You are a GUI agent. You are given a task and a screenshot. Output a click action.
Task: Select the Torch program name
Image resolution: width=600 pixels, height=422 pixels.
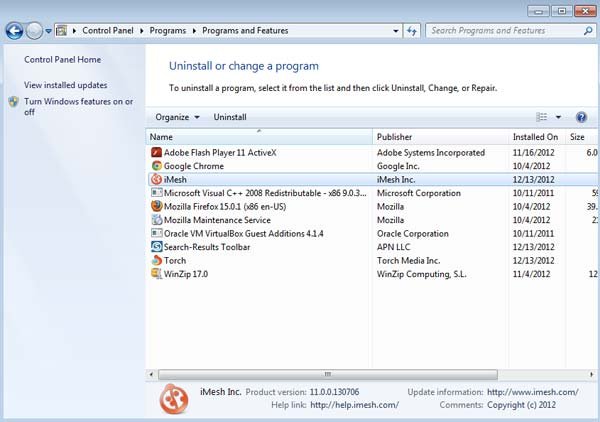175,261
